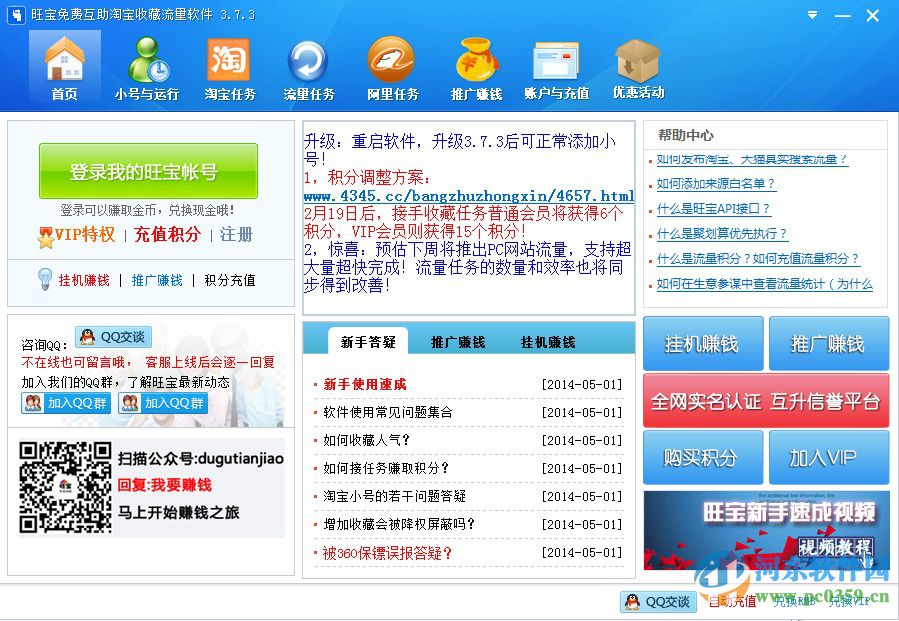Image resolution: width=899 pixels, height=621 pixels.
Task: Open the 流量任务 traffic tasks icon
Action: click(x=308, y=62)
